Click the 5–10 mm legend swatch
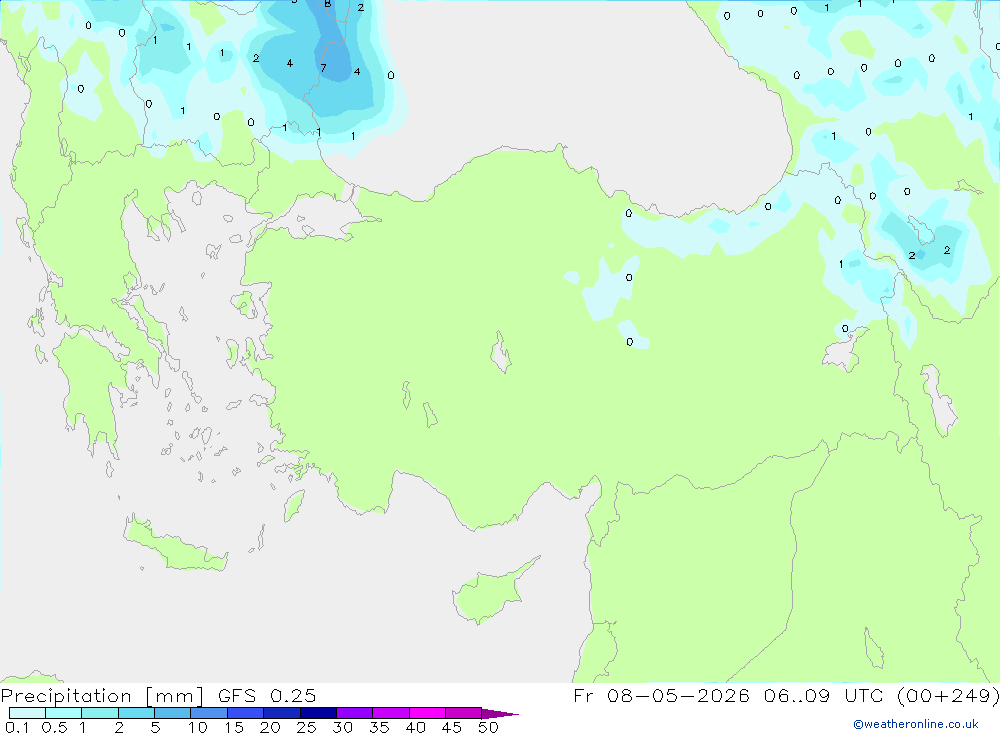This screenshot has height=733, width=1000. [x=173, y=713]
